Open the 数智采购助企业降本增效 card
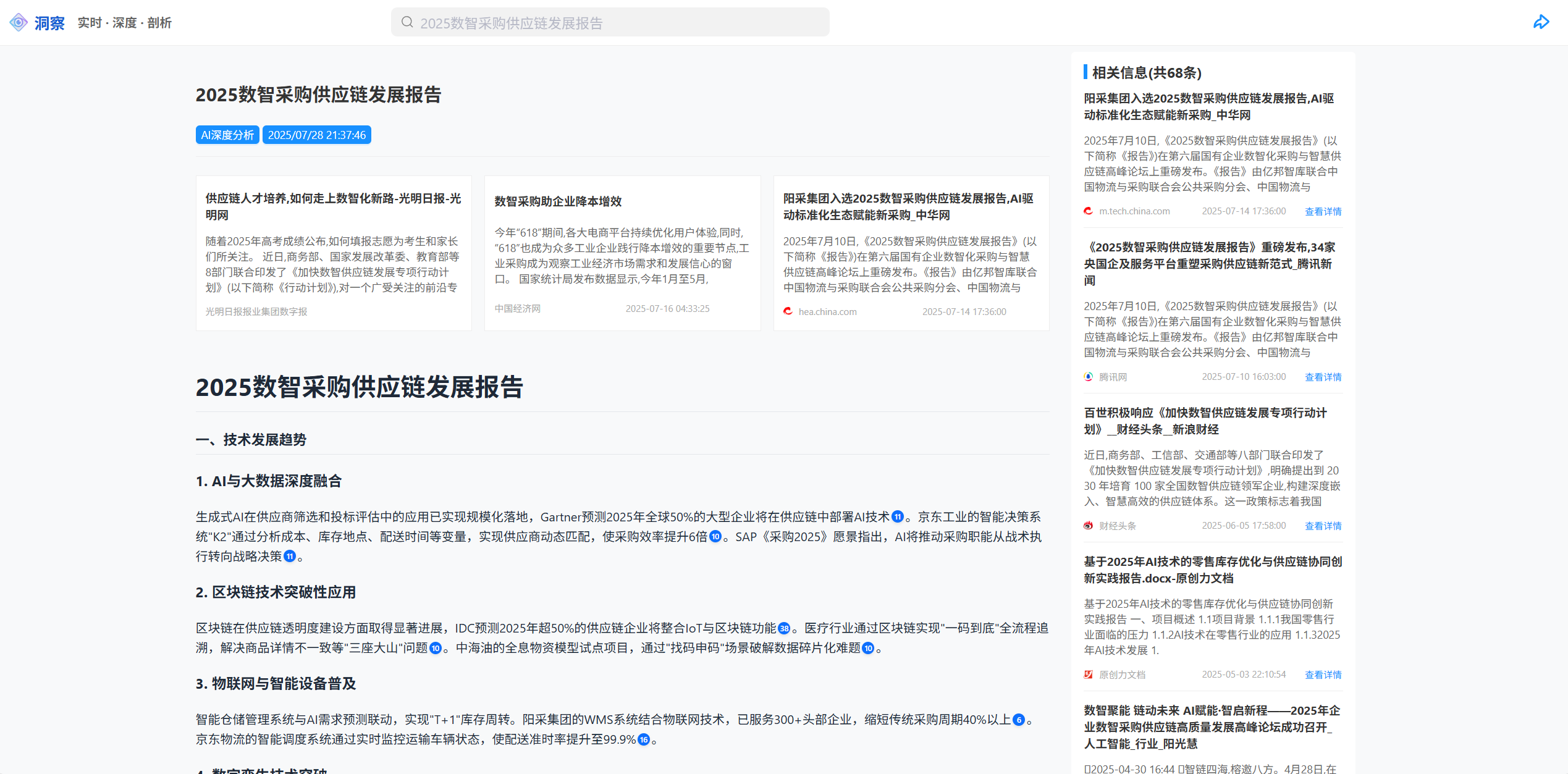The image size is (1568, 774). click(x=622, y=253)
